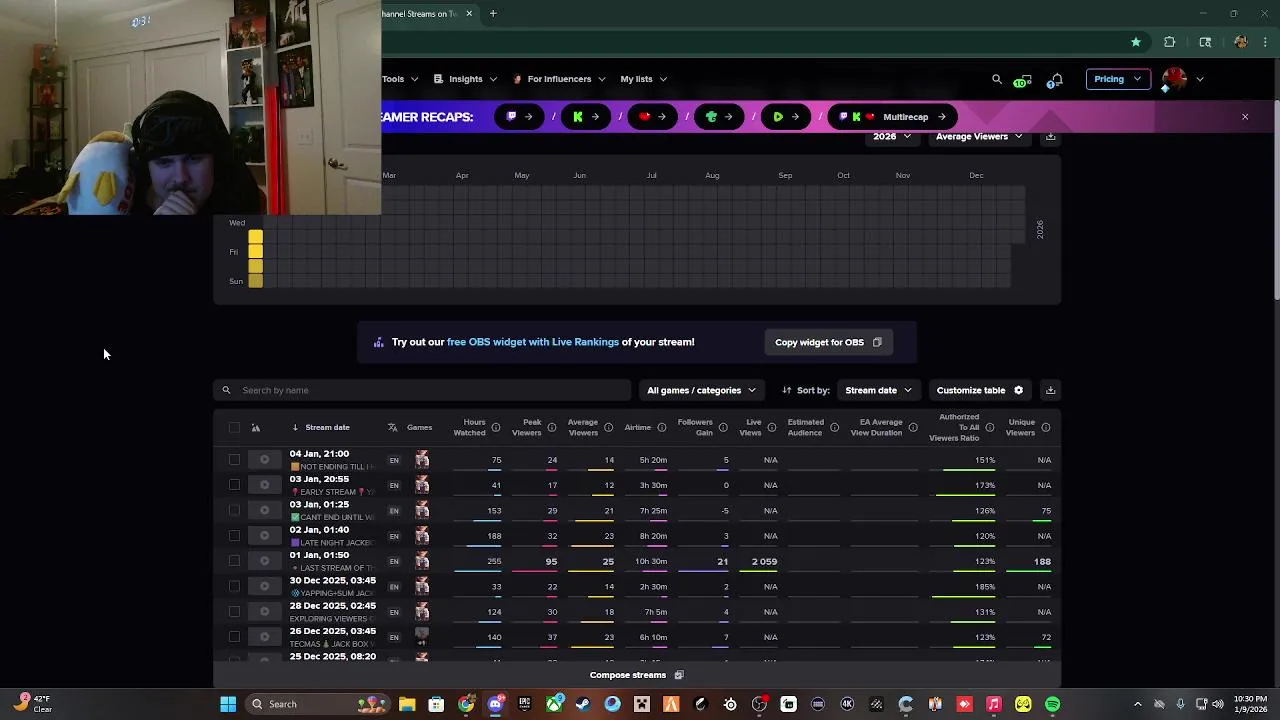Click the compare chart icon in table header
The width and height of the screenshot is (1280, 720).
tap(255, 428)
